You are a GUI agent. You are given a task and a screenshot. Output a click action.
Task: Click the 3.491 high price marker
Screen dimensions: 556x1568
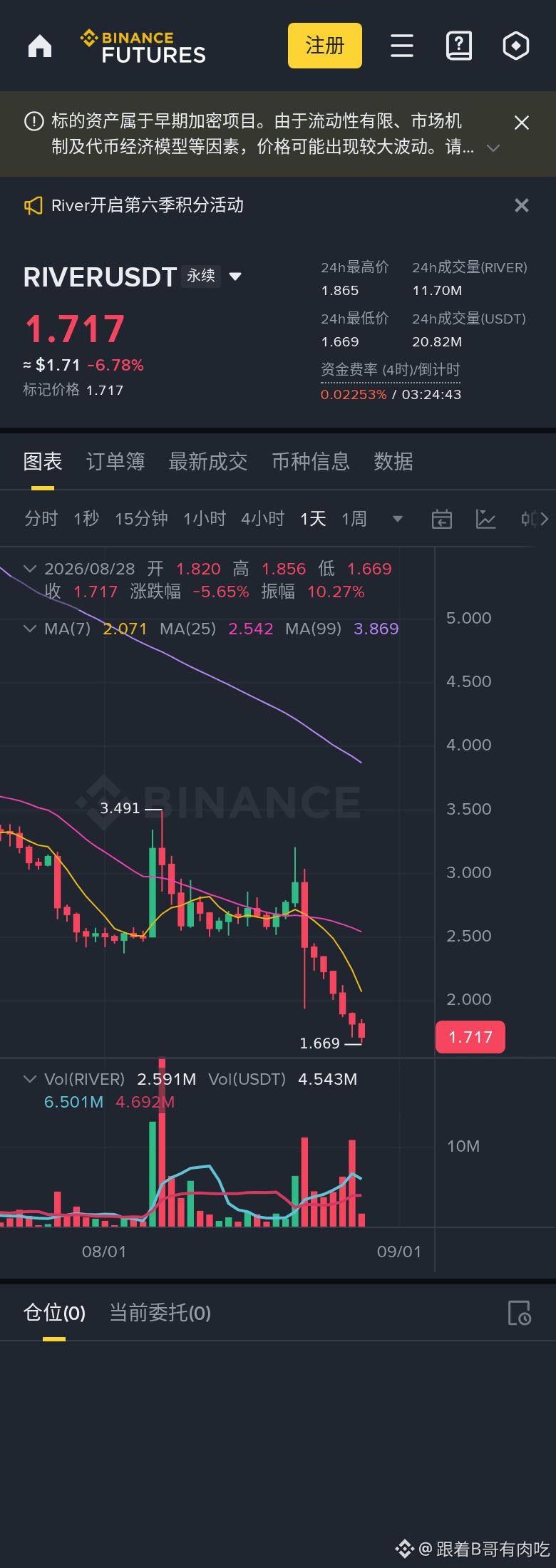[x=120, y=808]
